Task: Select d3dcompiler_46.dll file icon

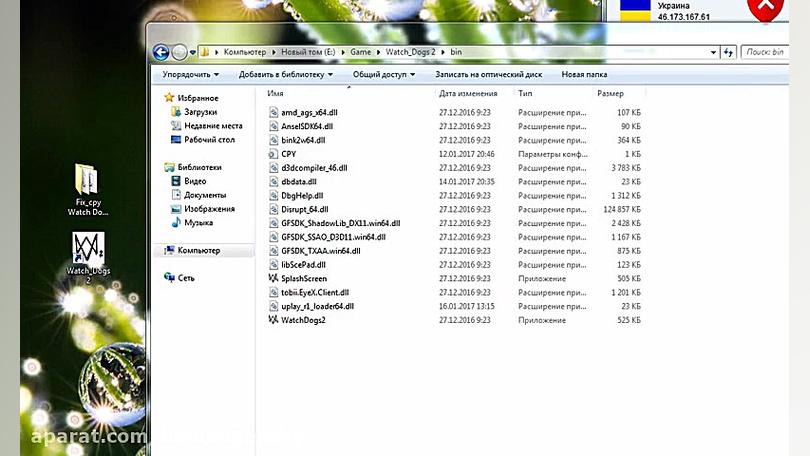Action: pos(273,168)
